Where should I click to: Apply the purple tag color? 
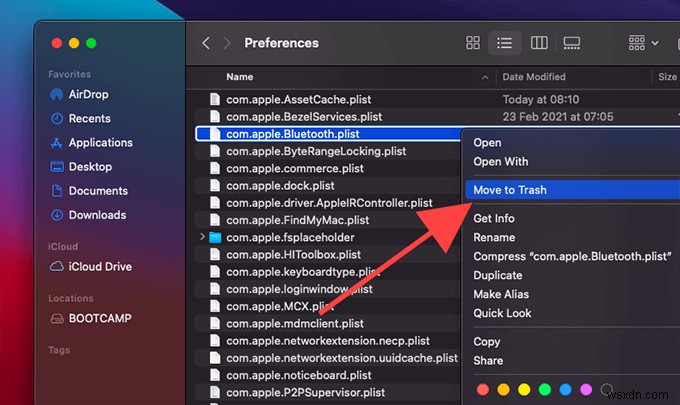pyautogui.click(x=586, y=389)
